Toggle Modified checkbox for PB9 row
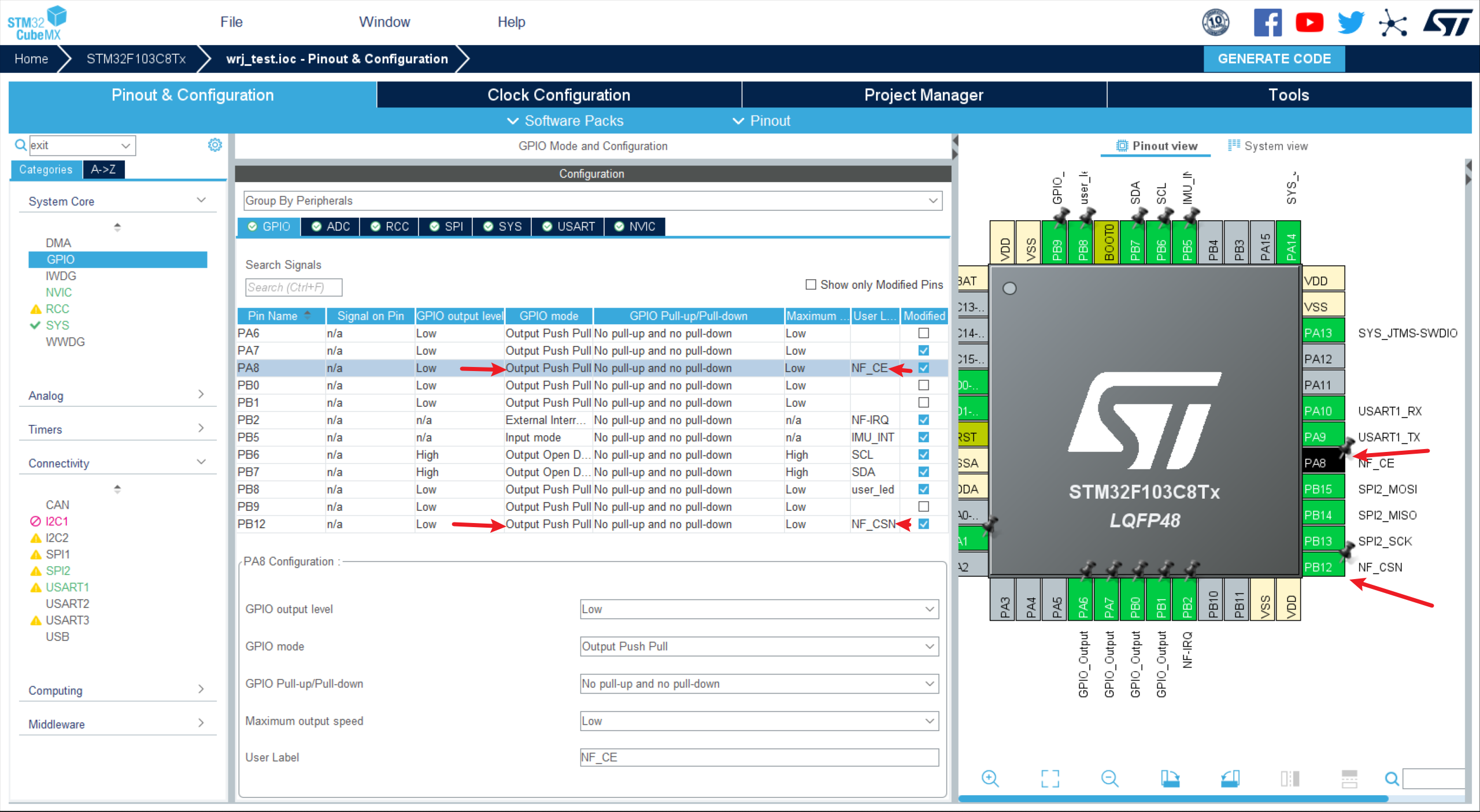Viewport: 1480px width, 812px height. click(x=924, y=506)
